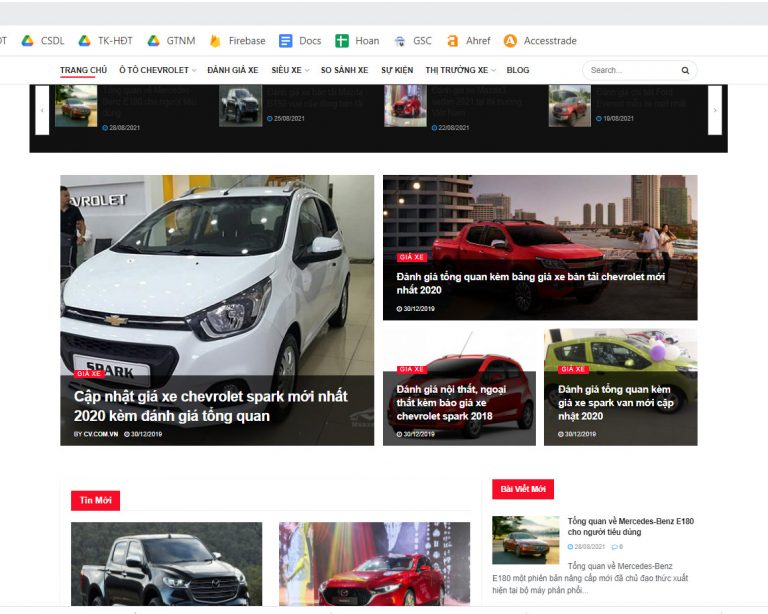Open the red Mazda showroom thumbnail

[375, 564]
